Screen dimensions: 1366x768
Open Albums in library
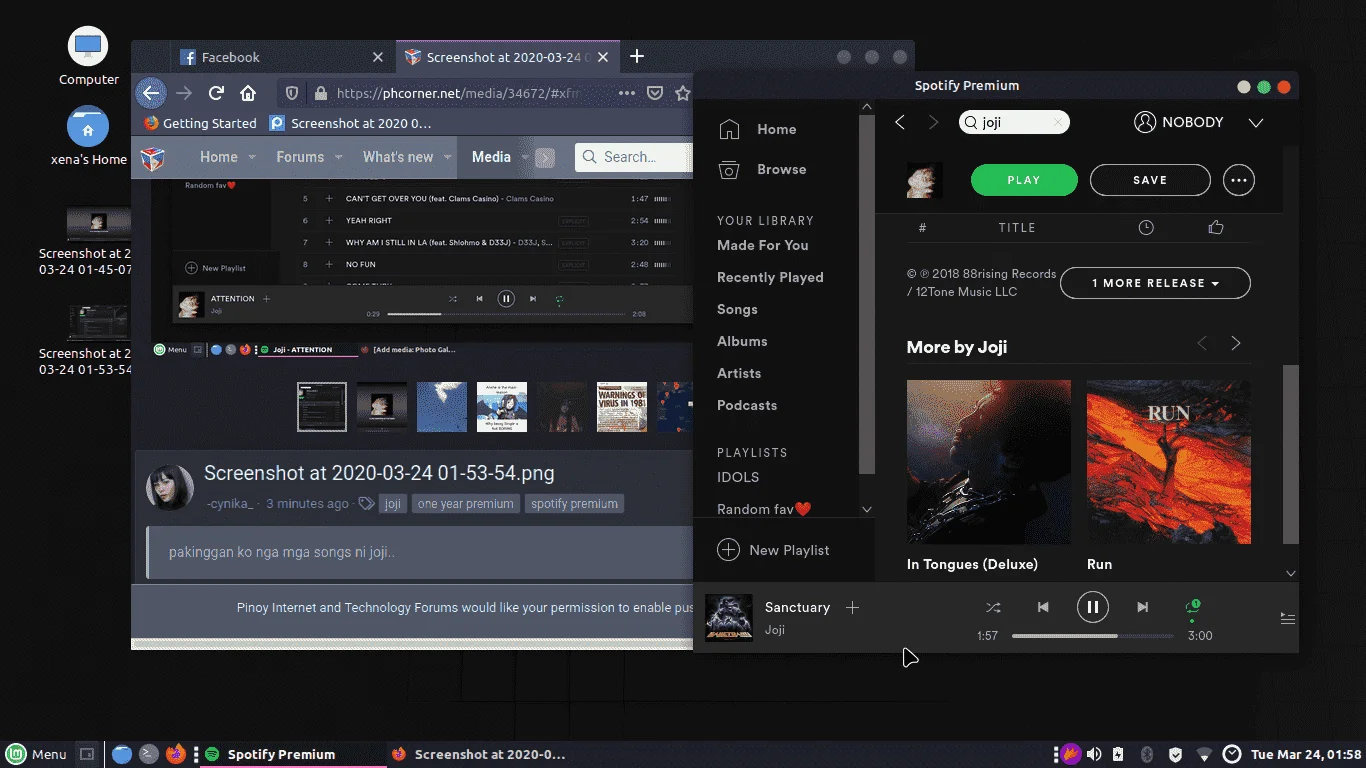tap(742, 341)
